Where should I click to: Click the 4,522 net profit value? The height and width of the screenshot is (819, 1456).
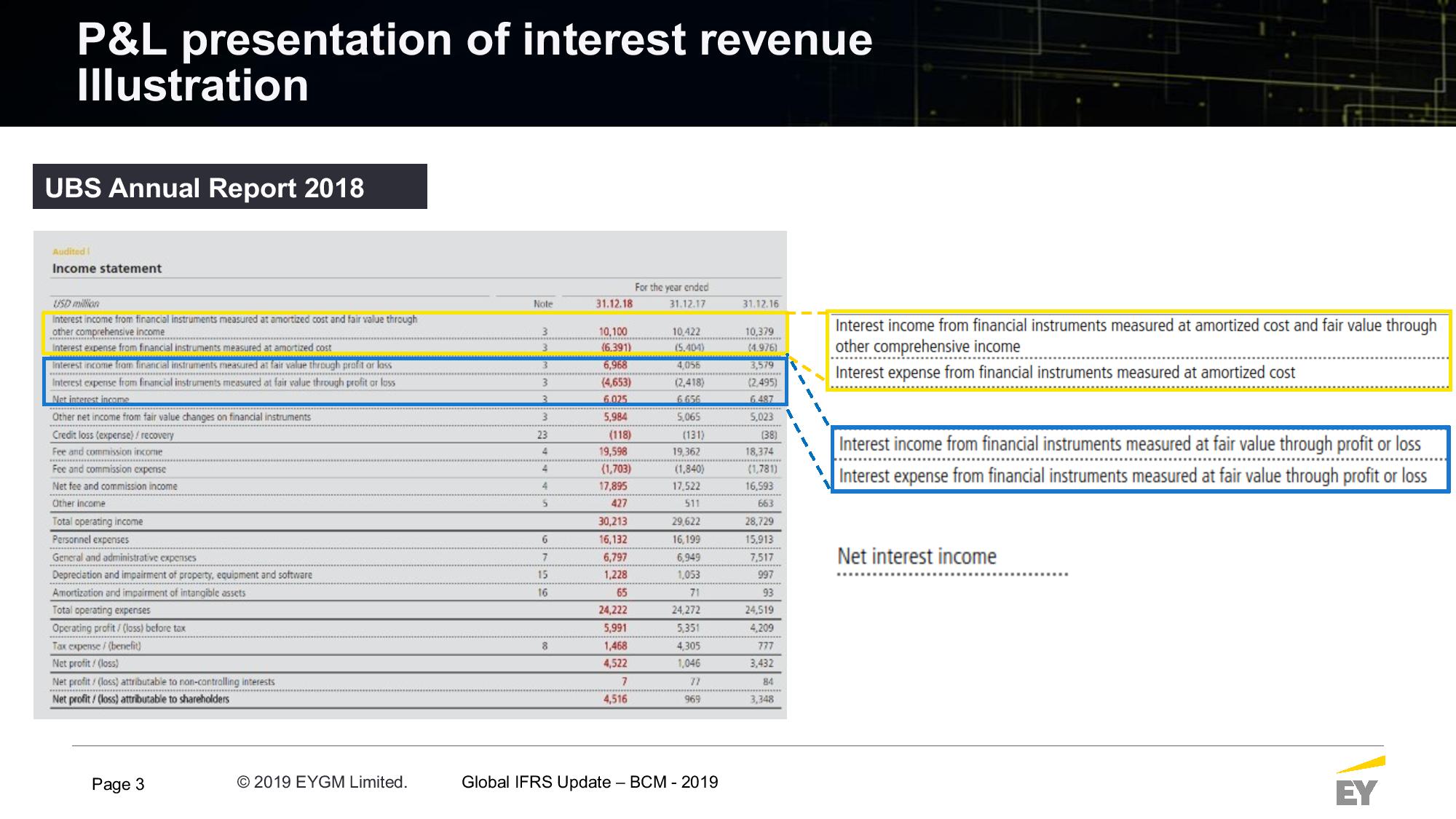615,663
